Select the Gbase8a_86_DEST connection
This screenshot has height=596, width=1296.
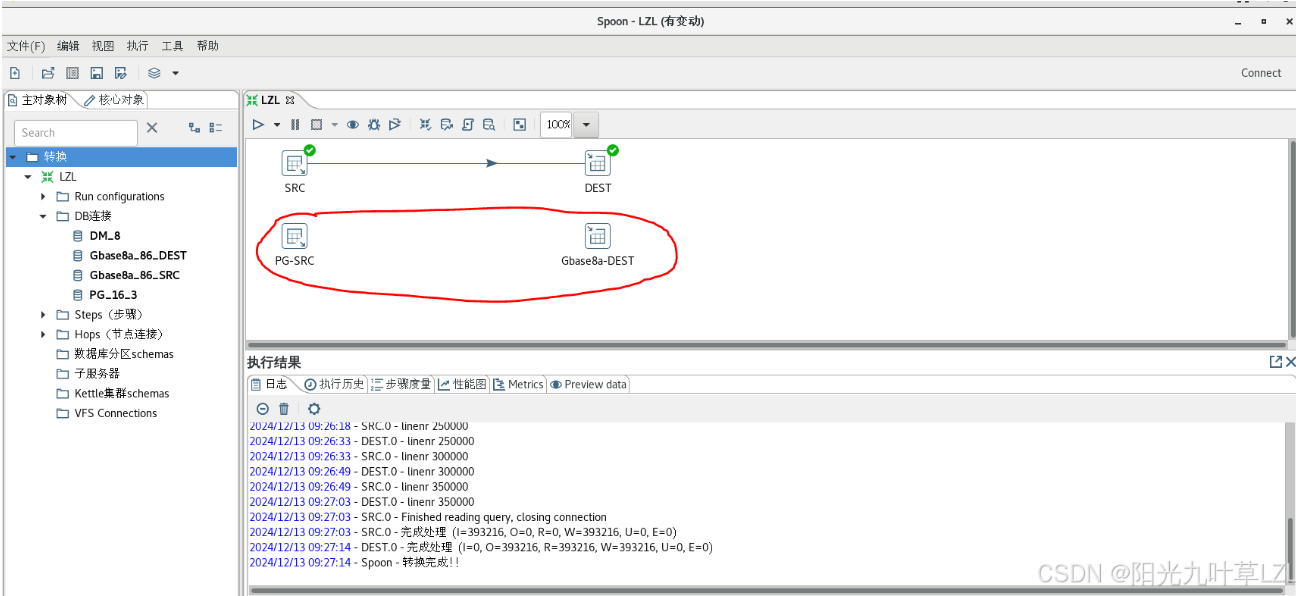pos(137,256)
